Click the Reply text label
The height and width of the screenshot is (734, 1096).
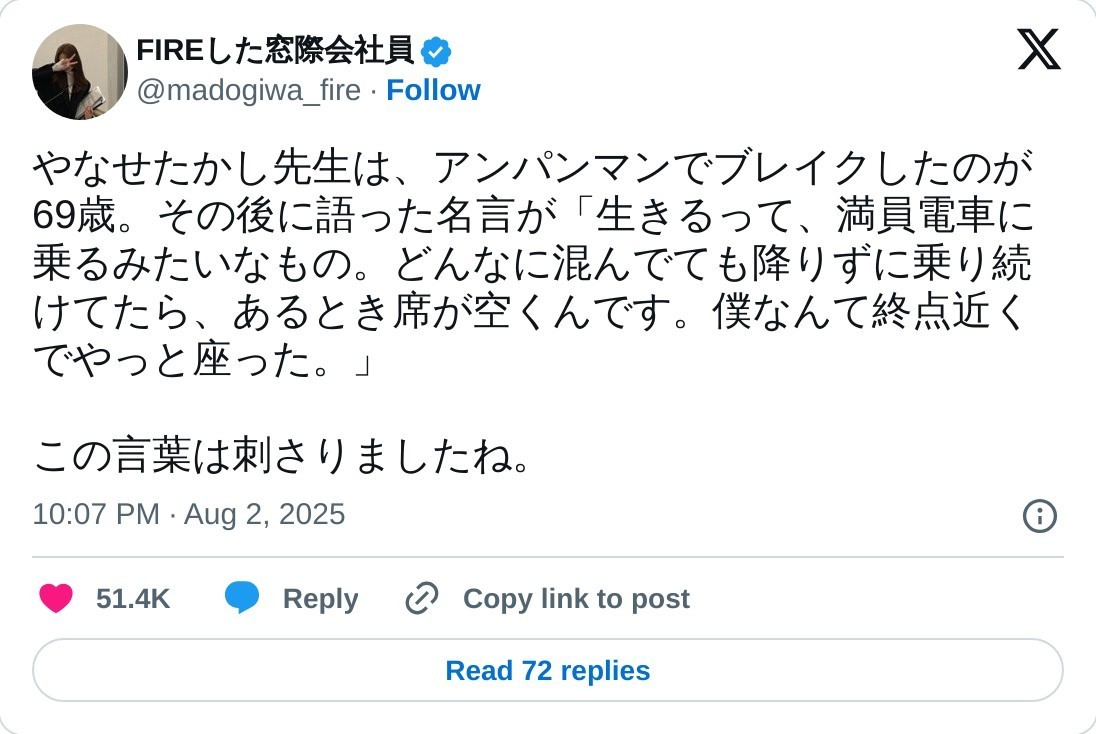point(320,599)
